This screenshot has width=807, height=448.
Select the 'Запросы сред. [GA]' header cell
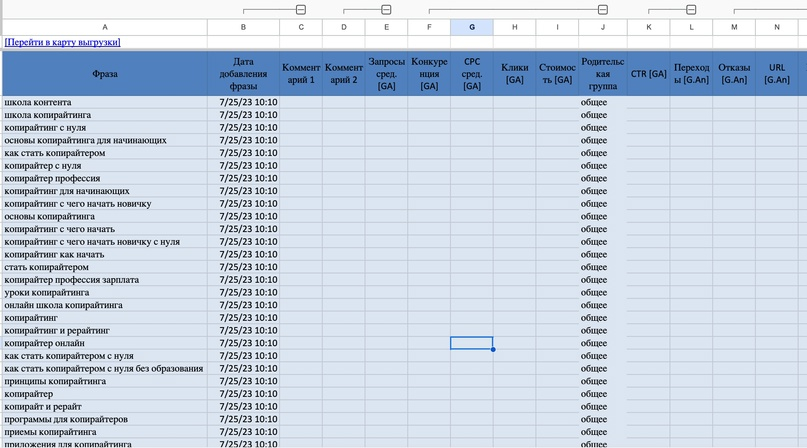point(386,73)
